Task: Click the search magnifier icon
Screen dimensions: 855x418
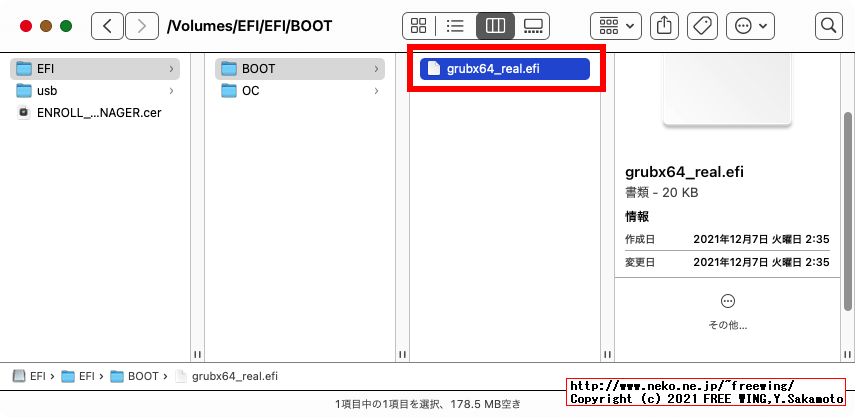Action: [x=828, y=26]
